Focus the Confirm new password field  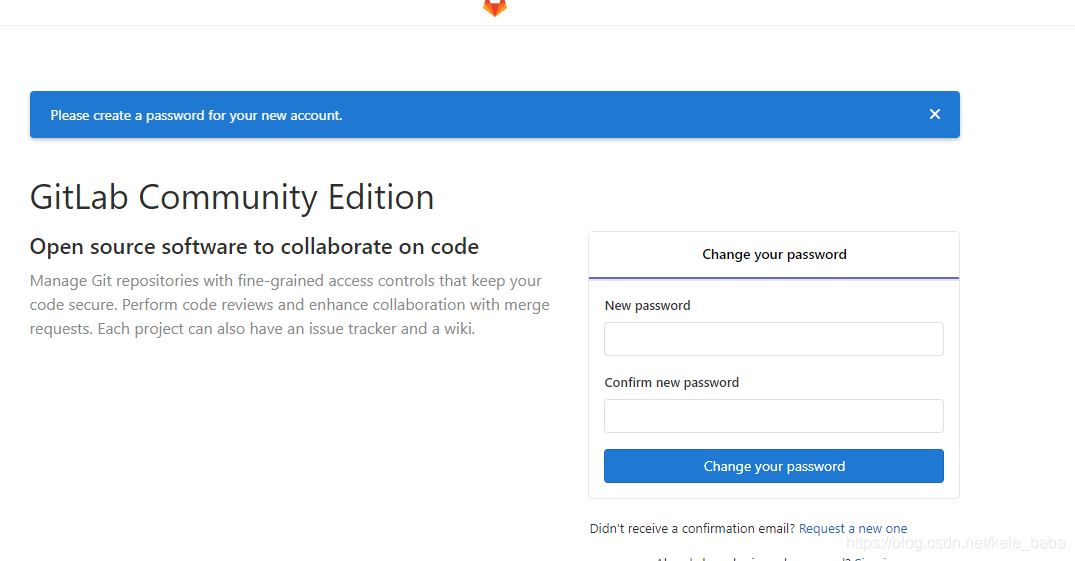[773, 416]
